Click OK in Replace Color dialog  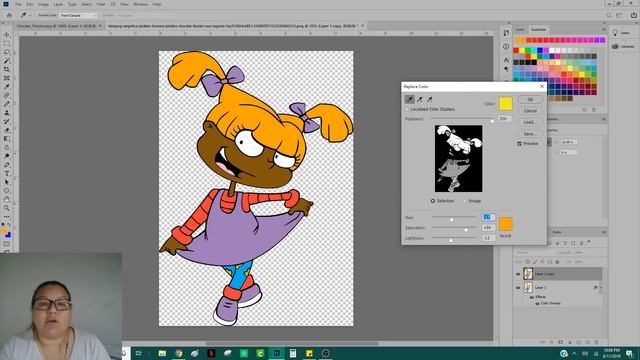coord(530,100)
